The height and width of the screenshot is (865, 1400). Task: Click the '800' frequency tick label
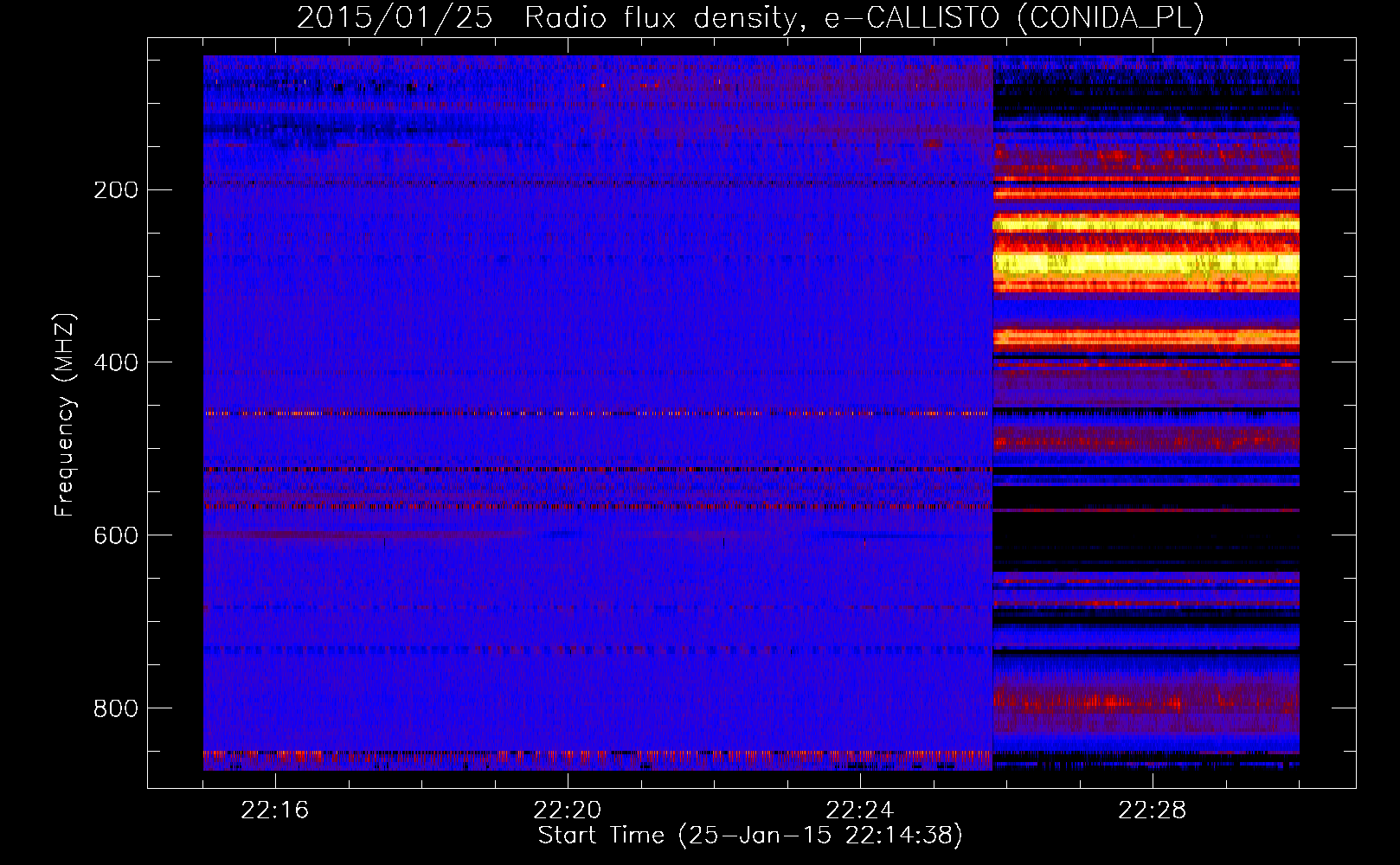tap(116, 708)
